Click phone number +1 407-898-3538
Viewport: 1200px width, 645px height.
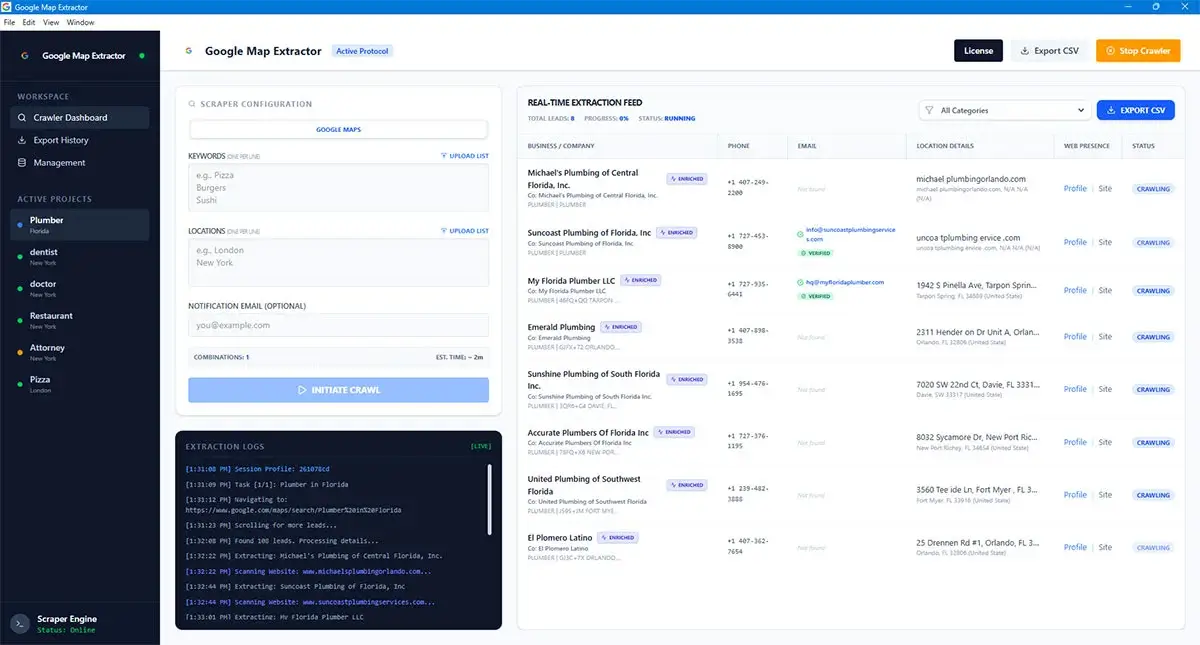[748, 336]
